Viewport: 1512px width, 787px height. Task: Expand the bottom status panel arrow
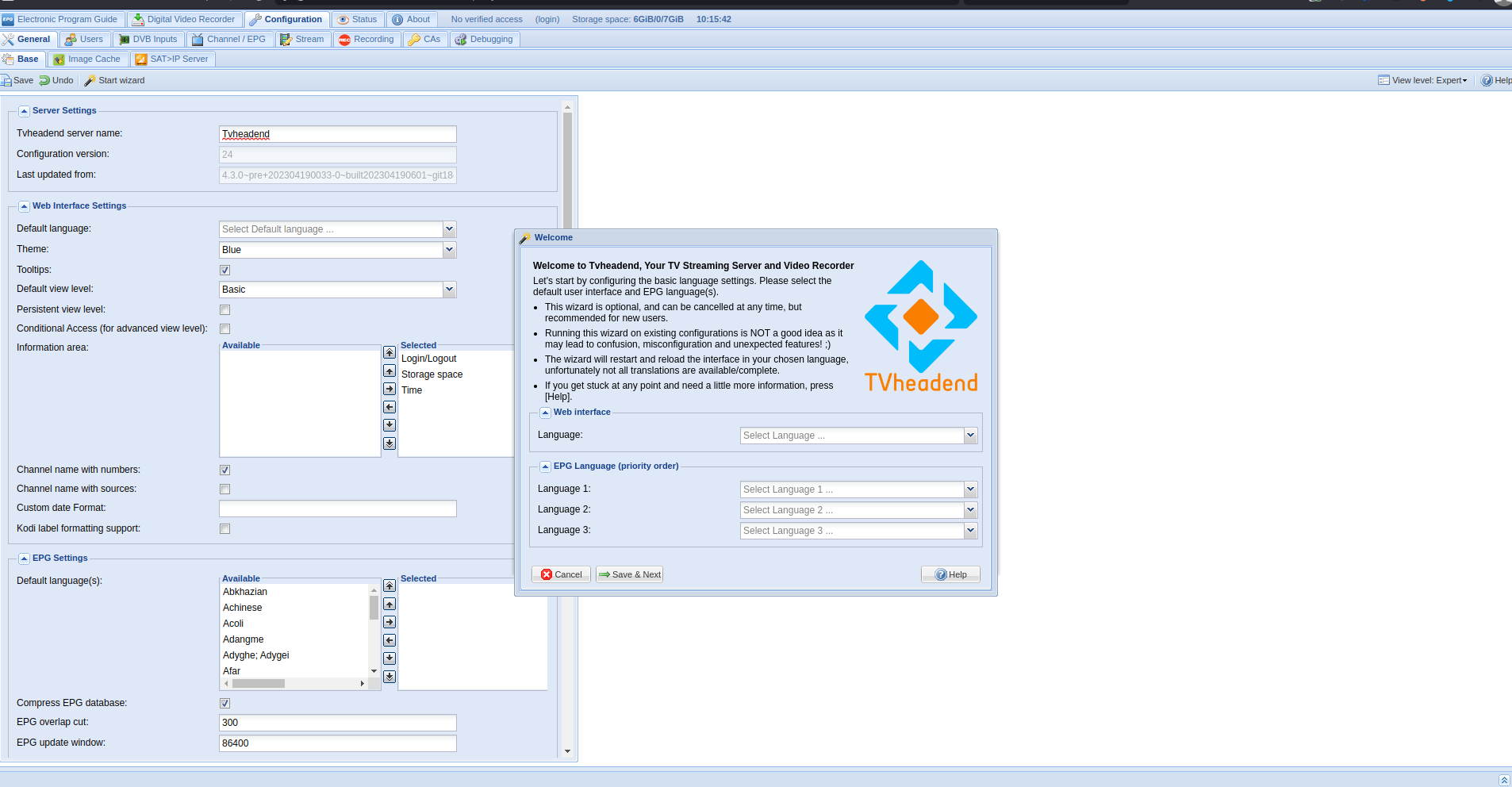pyautogui.click(x=1504, y=780)
